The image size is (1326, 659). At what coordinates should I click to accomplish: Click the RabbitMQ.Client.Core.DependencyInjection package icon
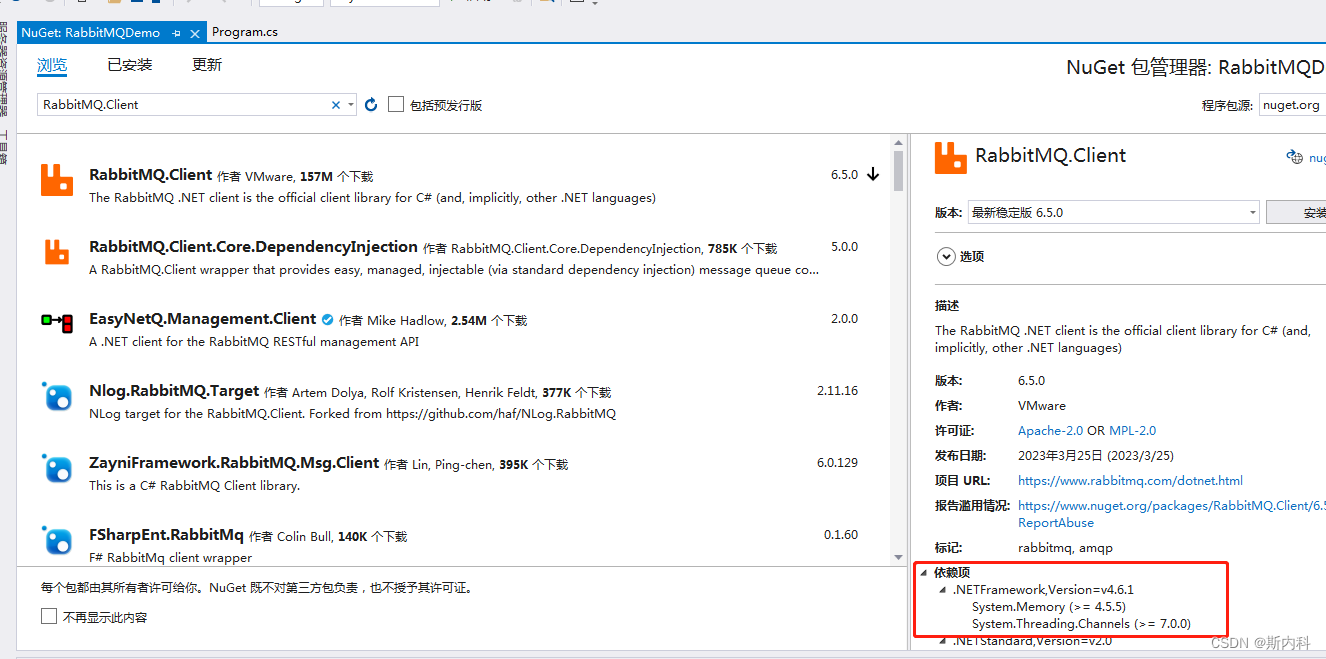[57, 252]
